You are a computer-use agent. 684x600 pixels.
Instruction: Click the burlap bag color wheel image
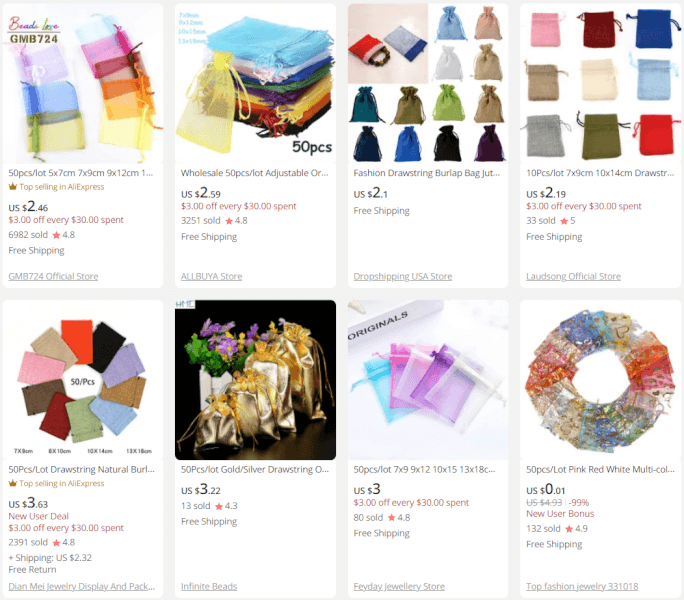pos(83,380)
